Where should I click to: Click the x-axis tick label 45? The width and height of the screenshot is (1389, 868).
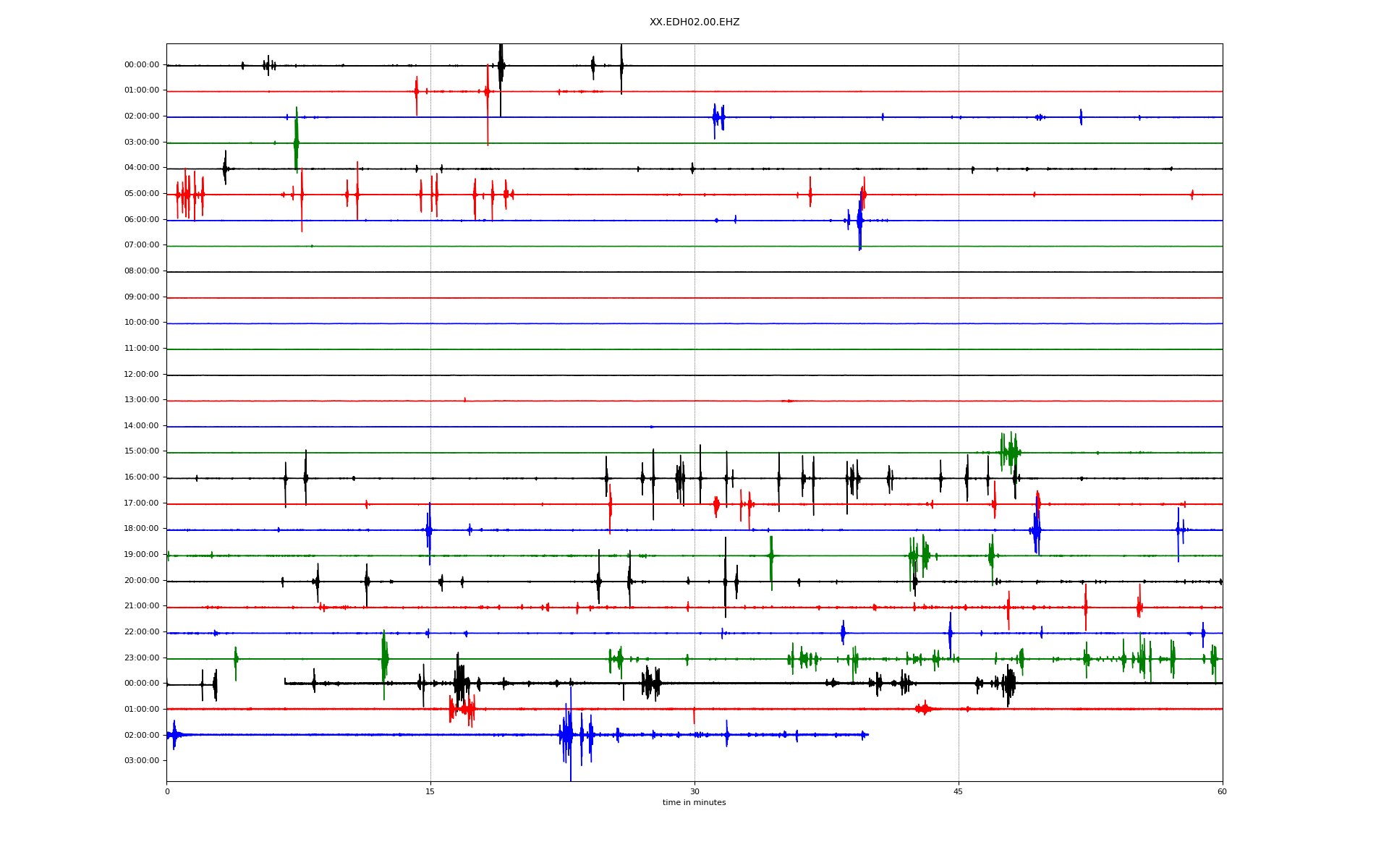pos(958,791)
